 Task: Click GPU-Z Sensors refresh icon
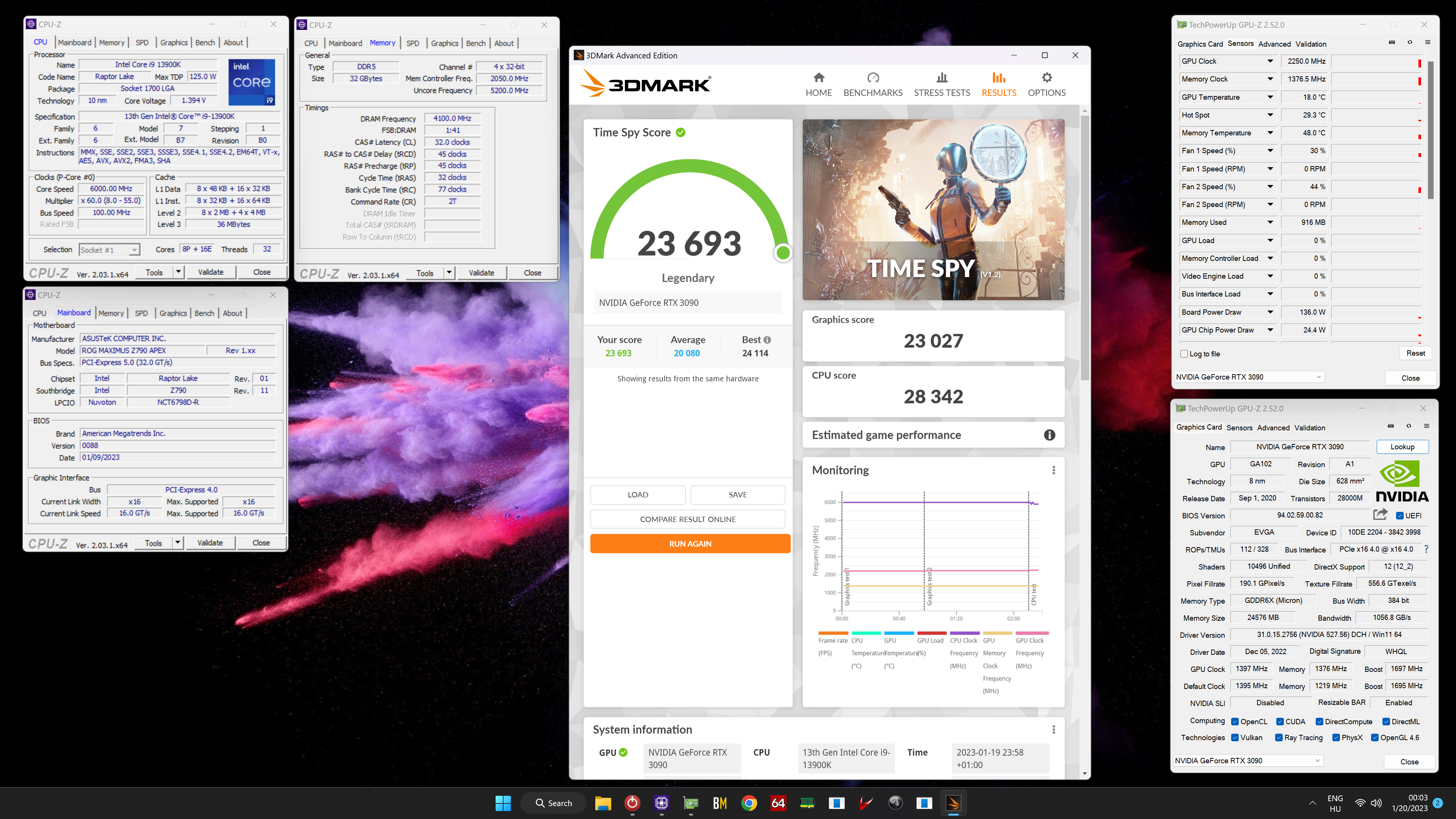tap(1410, 42)
